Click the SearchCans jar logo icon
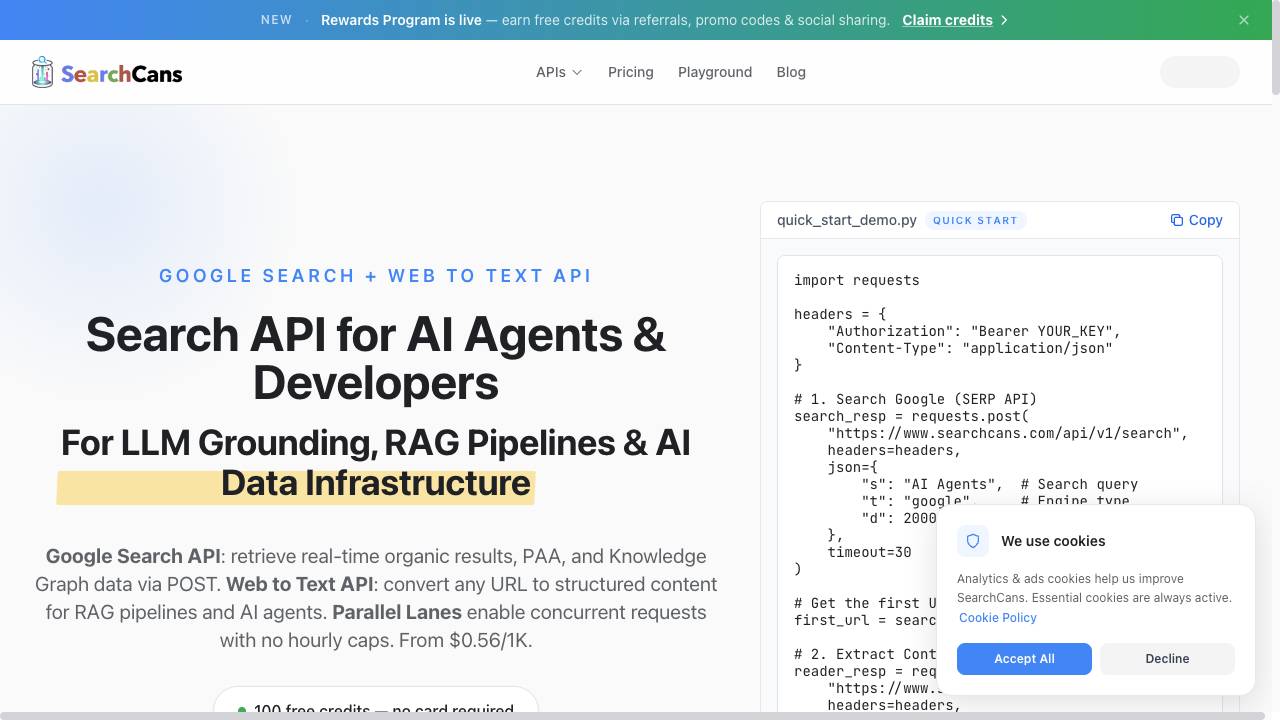The width and height of the screenshot is (1280, 720). click(x=42, y=72)
